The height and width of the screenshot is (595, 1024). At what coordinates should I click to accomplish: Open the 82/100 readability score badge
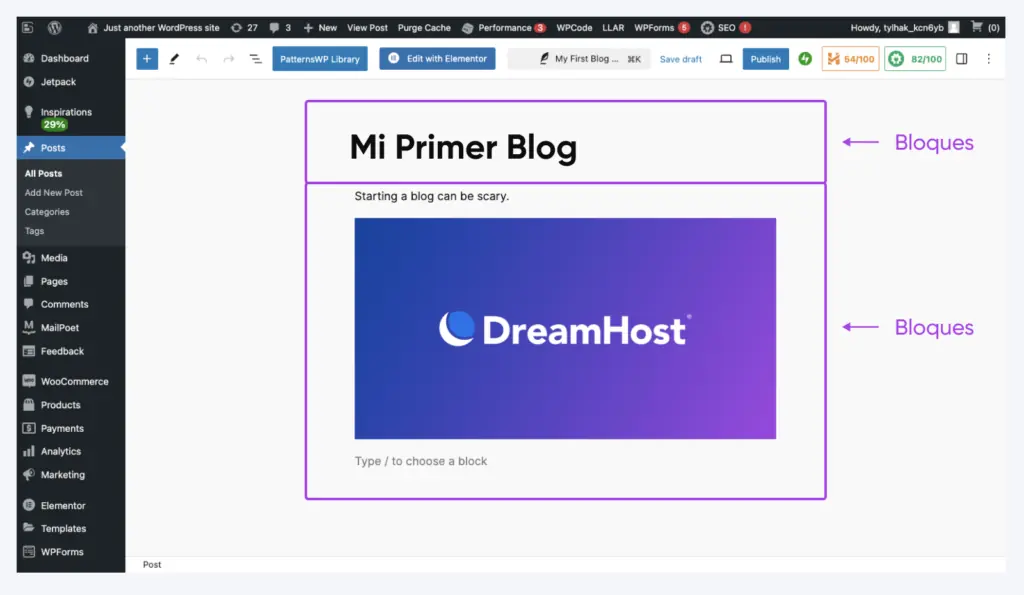[914, 59]
